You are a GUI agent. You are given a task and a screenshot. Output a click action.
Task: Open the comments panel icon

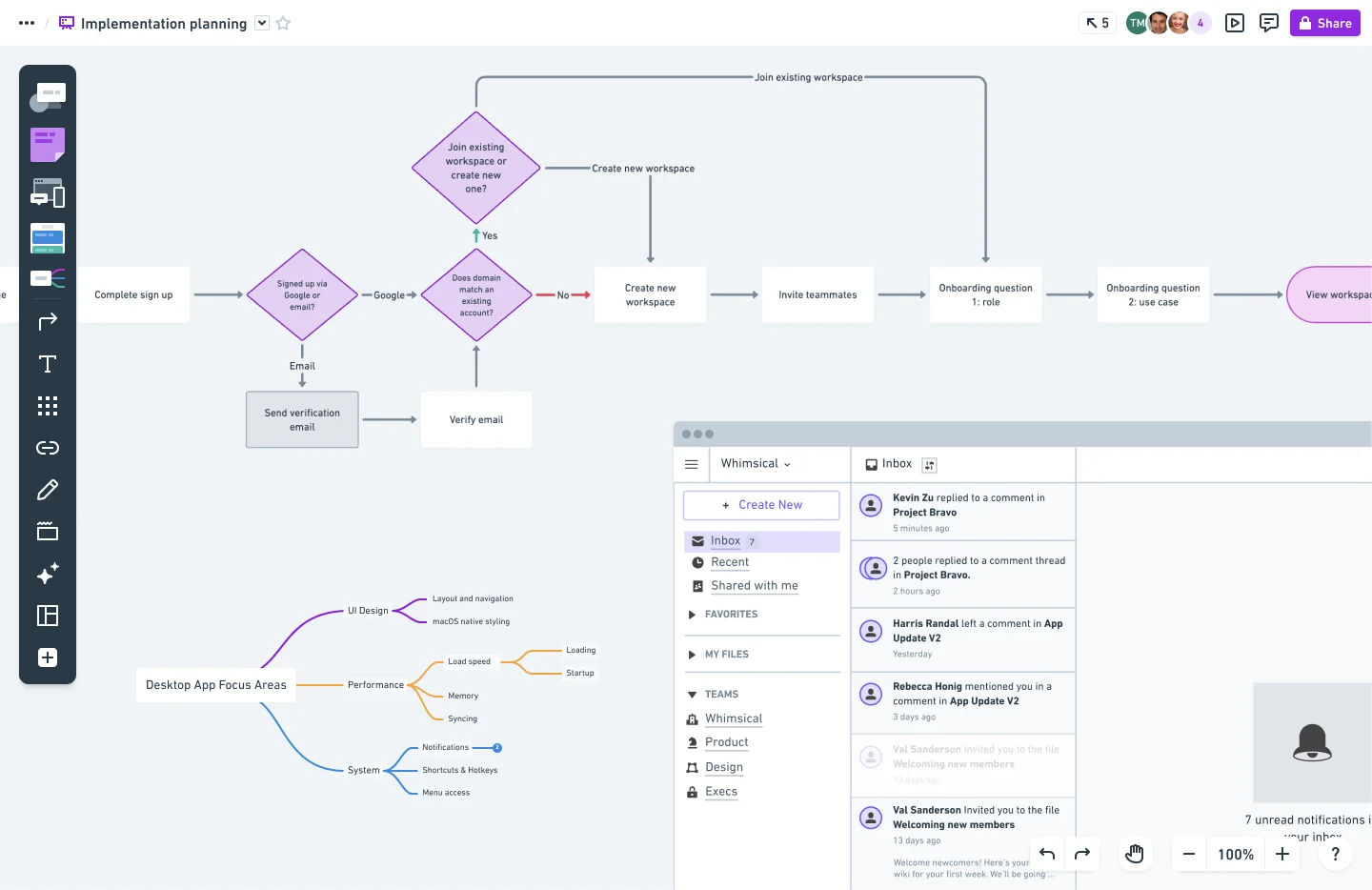coord(1268,23)
